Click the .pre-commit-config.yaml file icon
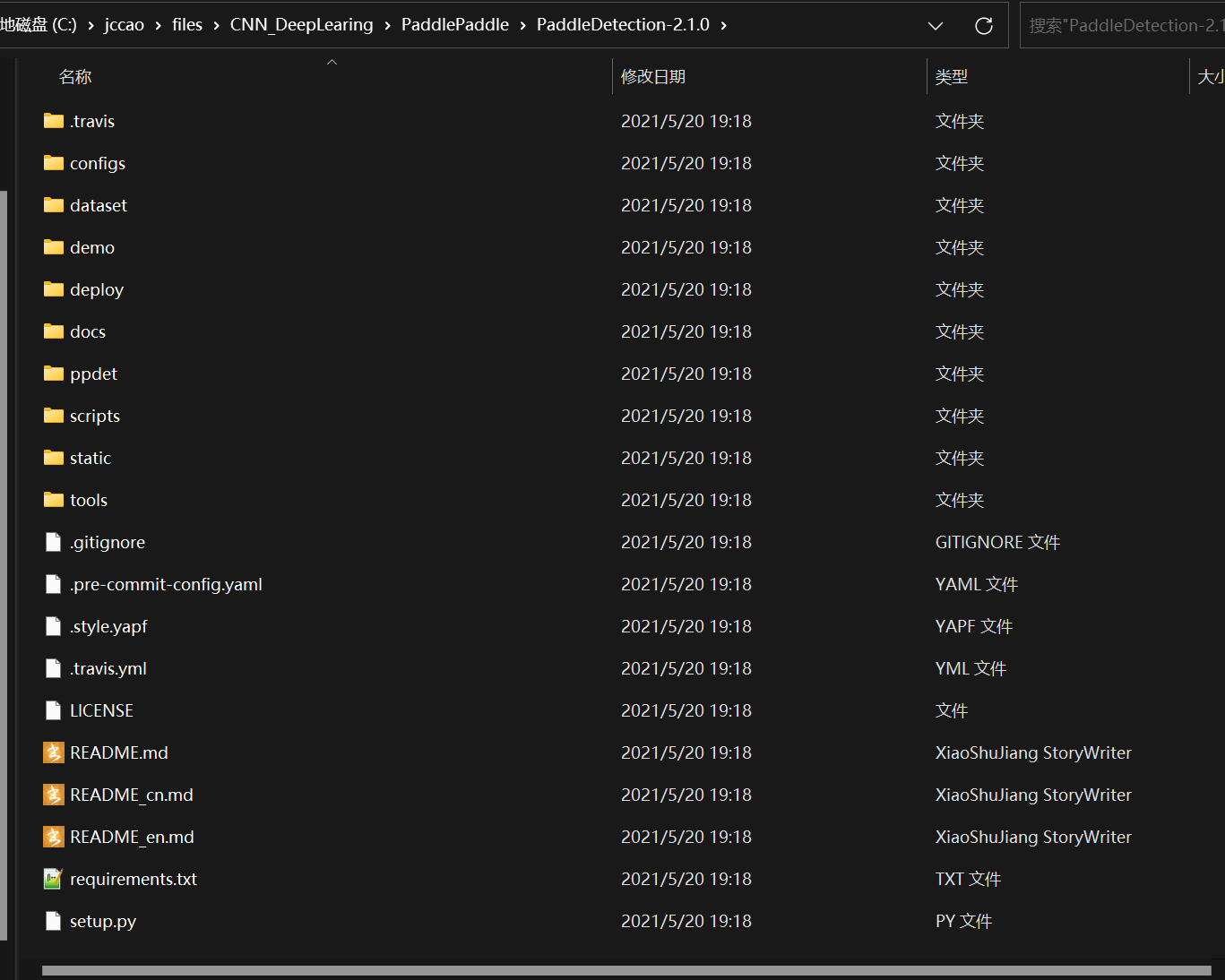The width and height of the screenshot is (1225, 980). (x=54, y=584)
